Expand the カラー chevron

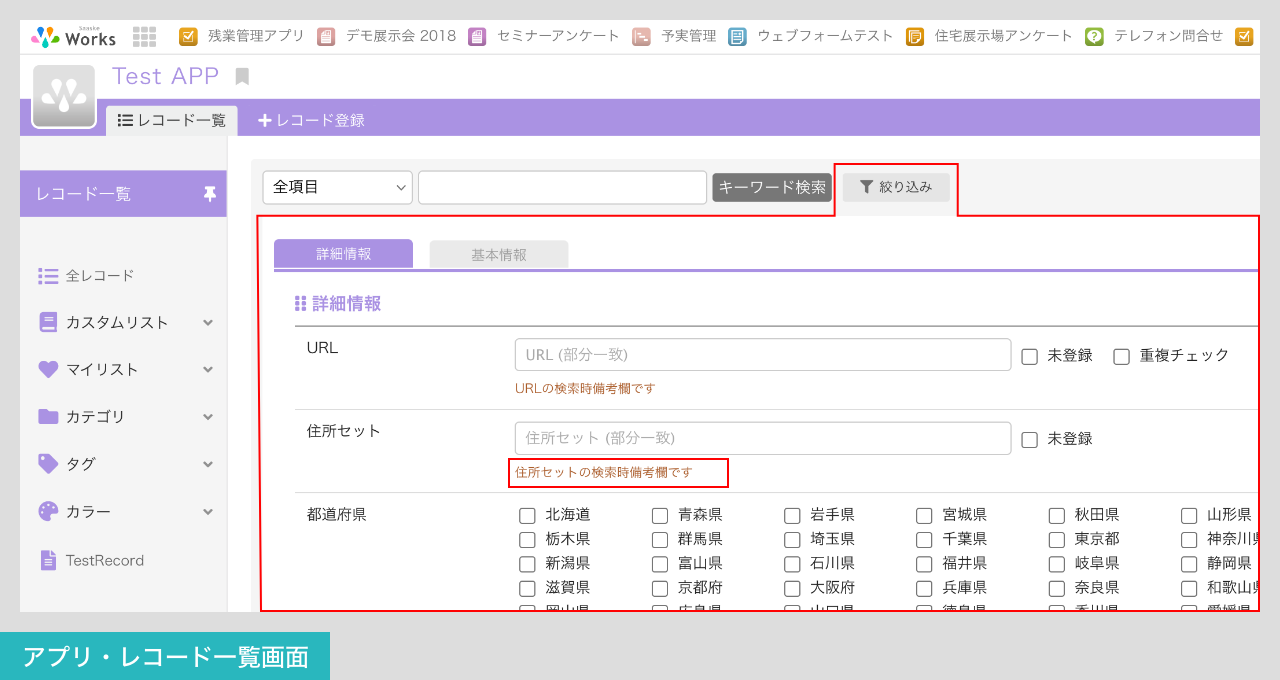point(208,511)
